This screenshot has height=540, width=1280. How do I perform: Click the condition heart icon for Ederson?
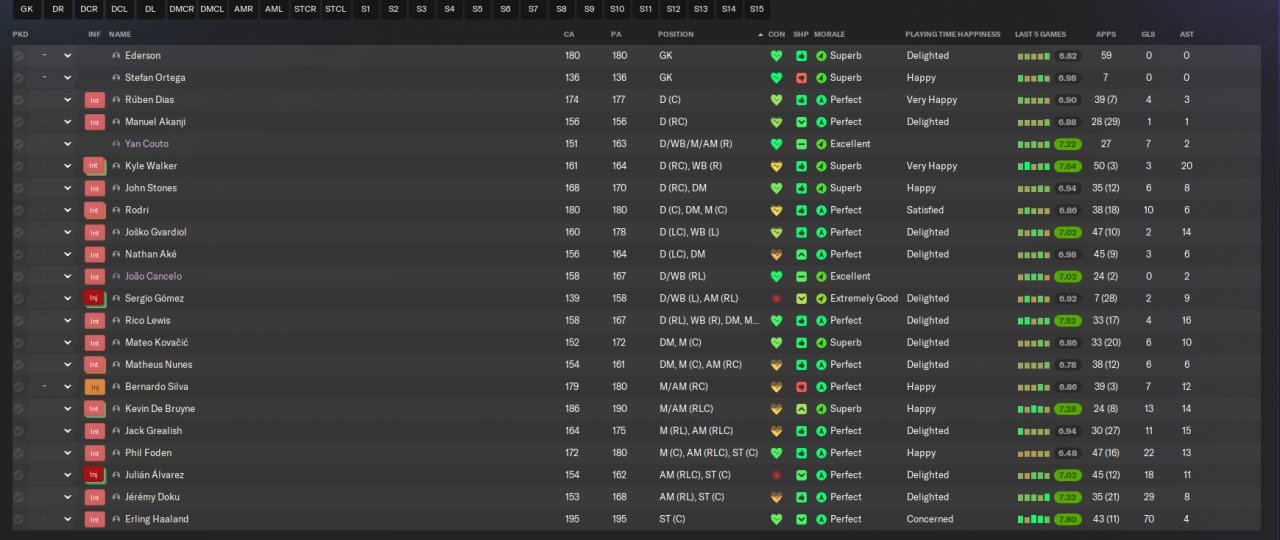tap(776, 56)
